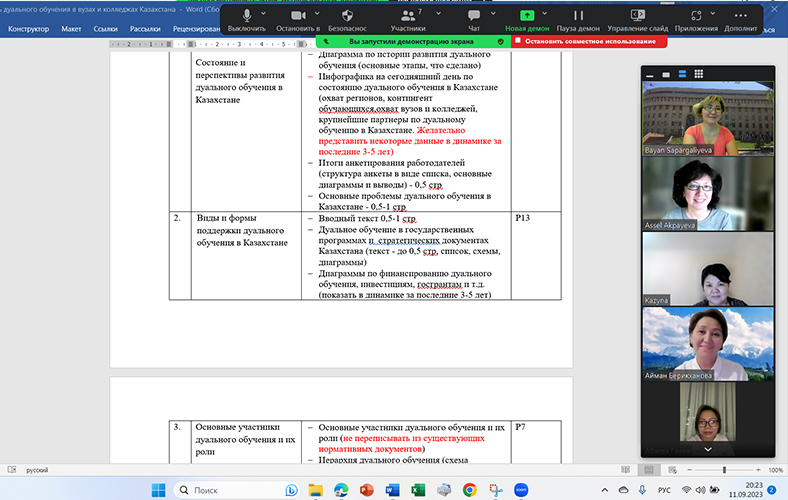Open Управление слайдами control
The image size is (788, 500).
[638, 19]
